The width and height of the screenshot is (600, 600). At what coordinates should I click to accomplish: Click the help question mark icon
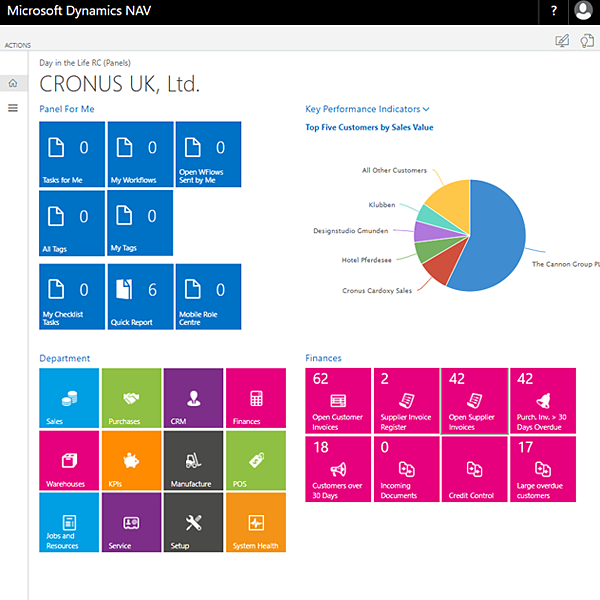click(x=553, y=12)
